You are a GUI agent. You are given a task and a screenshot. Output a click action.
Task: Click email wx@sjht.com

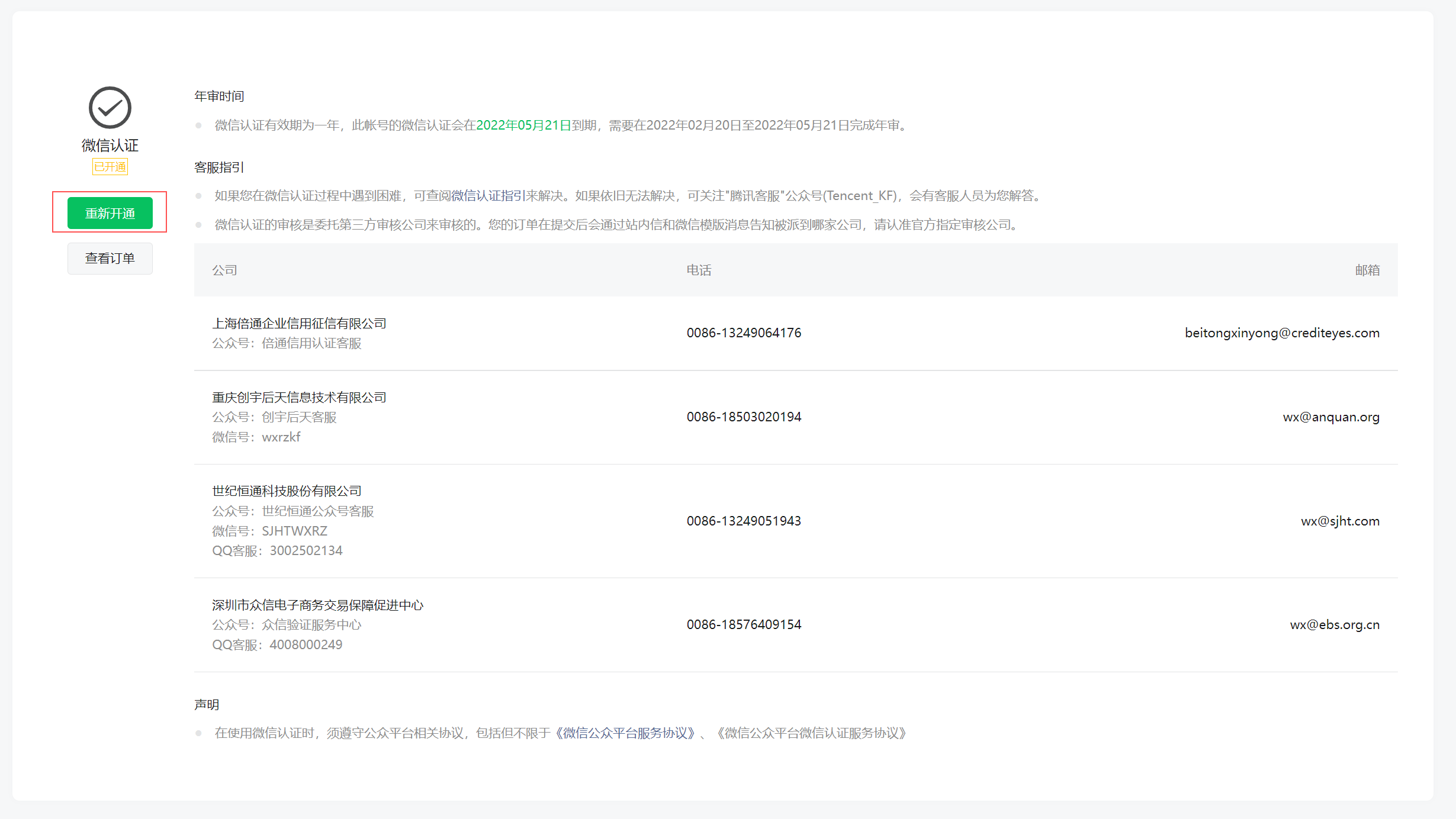[x=1340, y=521]
